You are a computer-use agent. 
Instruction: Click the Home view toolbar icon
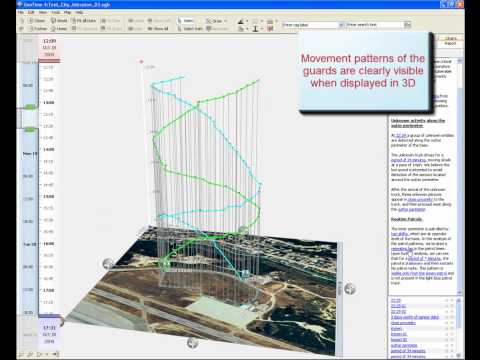click(x=59, y=29)
